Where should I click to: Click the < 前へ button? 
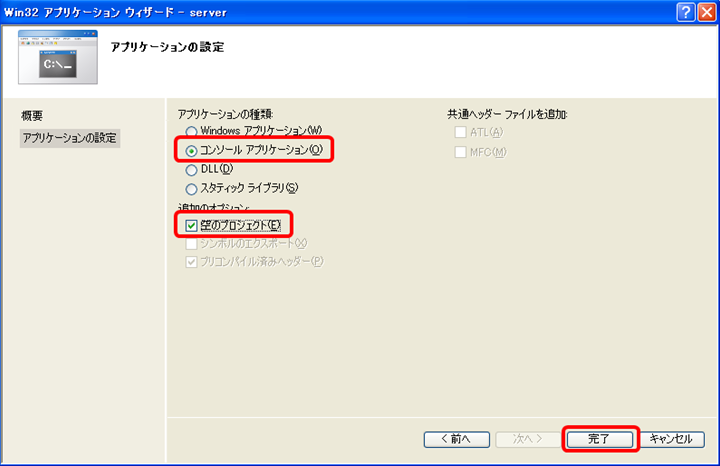point(456,439)
